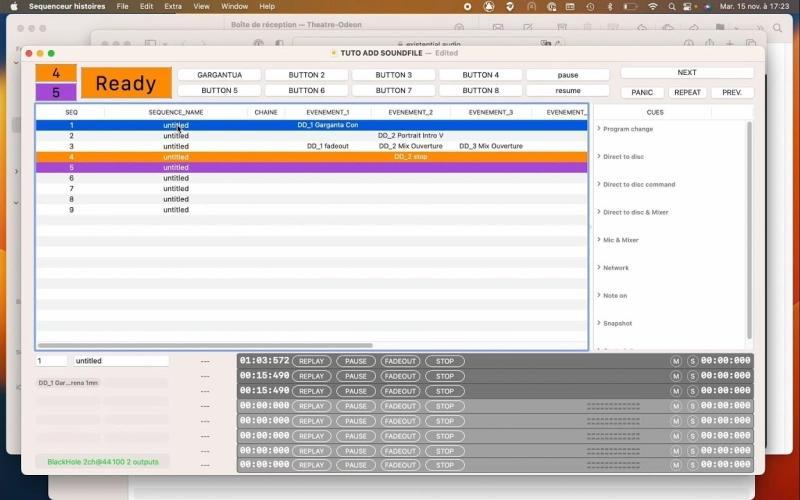Open the Bluetooth menu bar icon

pos(610,7)
